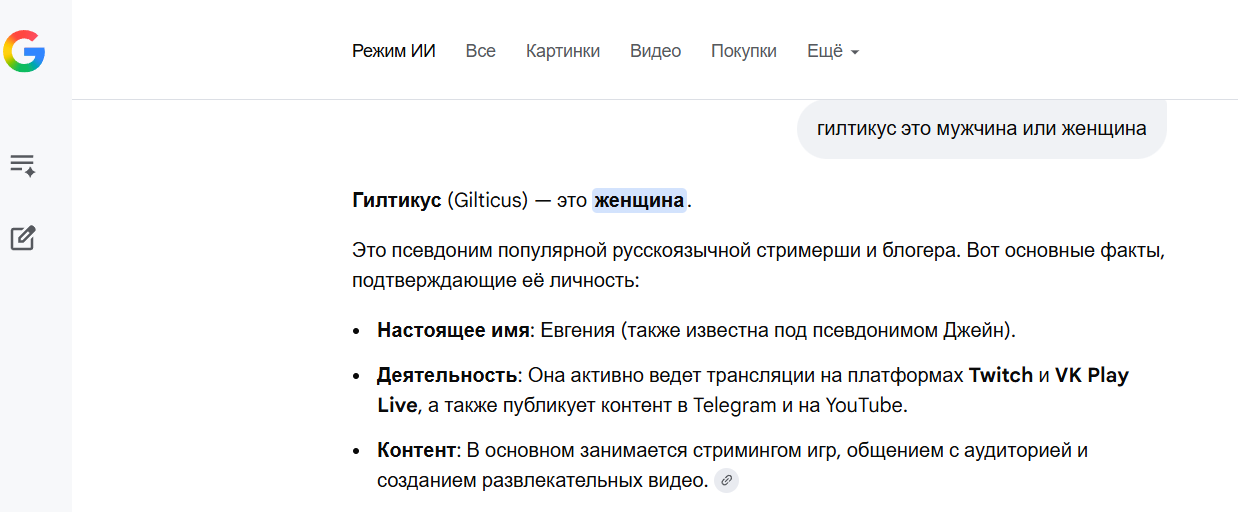Switch to the Покупки tab

coord(743,51)
